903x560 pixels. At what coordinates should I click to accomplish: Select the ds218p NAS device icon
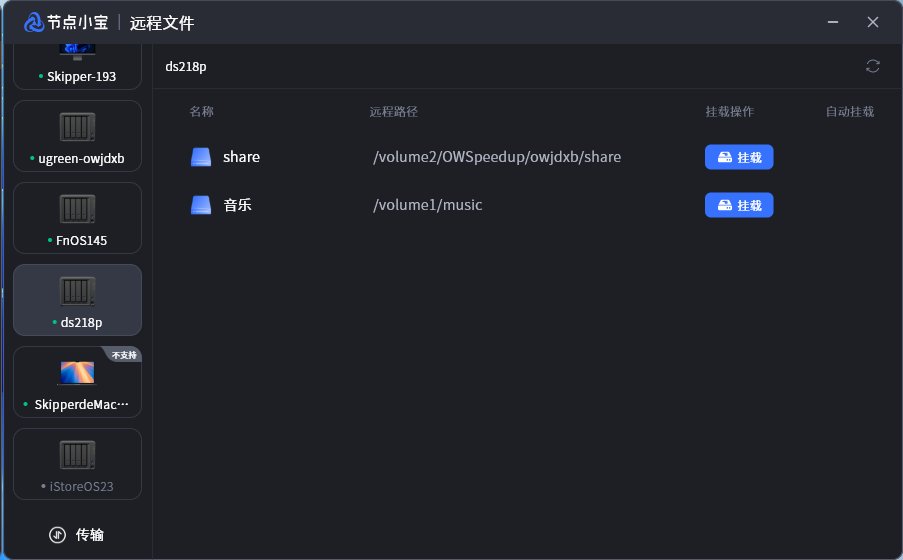[77, 291]
